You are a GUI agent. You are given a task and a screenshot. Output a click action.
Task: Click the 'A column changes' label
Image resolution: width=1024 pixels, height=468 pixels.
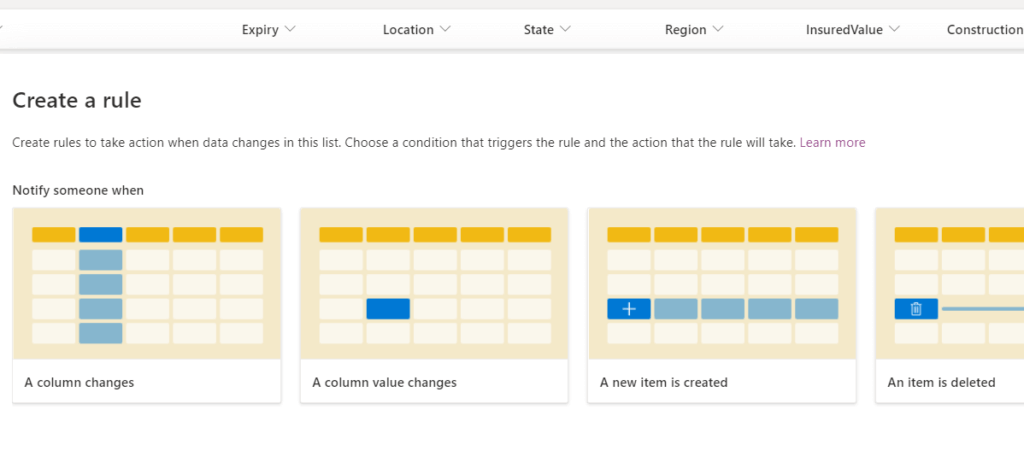point(79,382)
